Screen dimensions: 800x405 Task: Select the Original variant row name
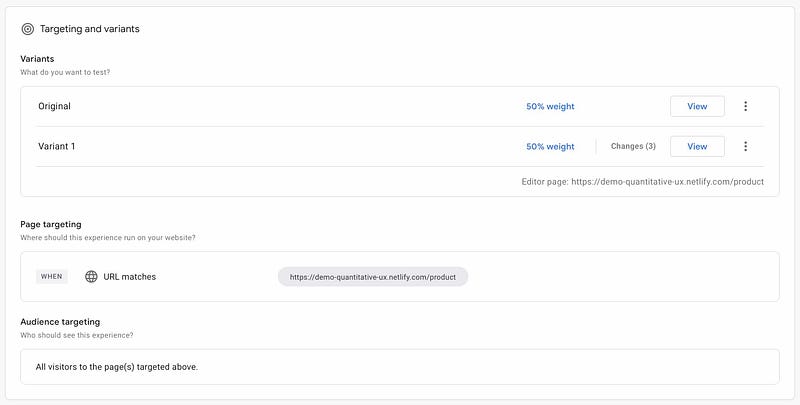(55, 106)
